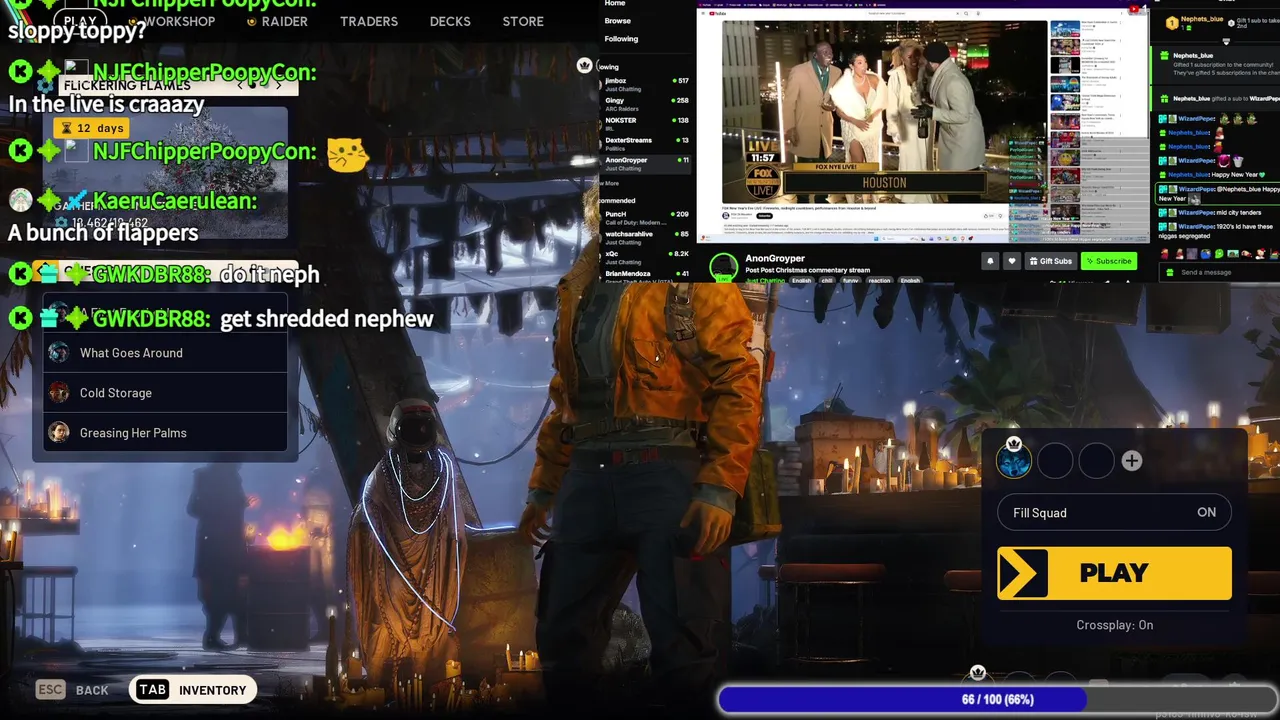
Task: Expand Show More in followed channels
Action: pos(611,184)
